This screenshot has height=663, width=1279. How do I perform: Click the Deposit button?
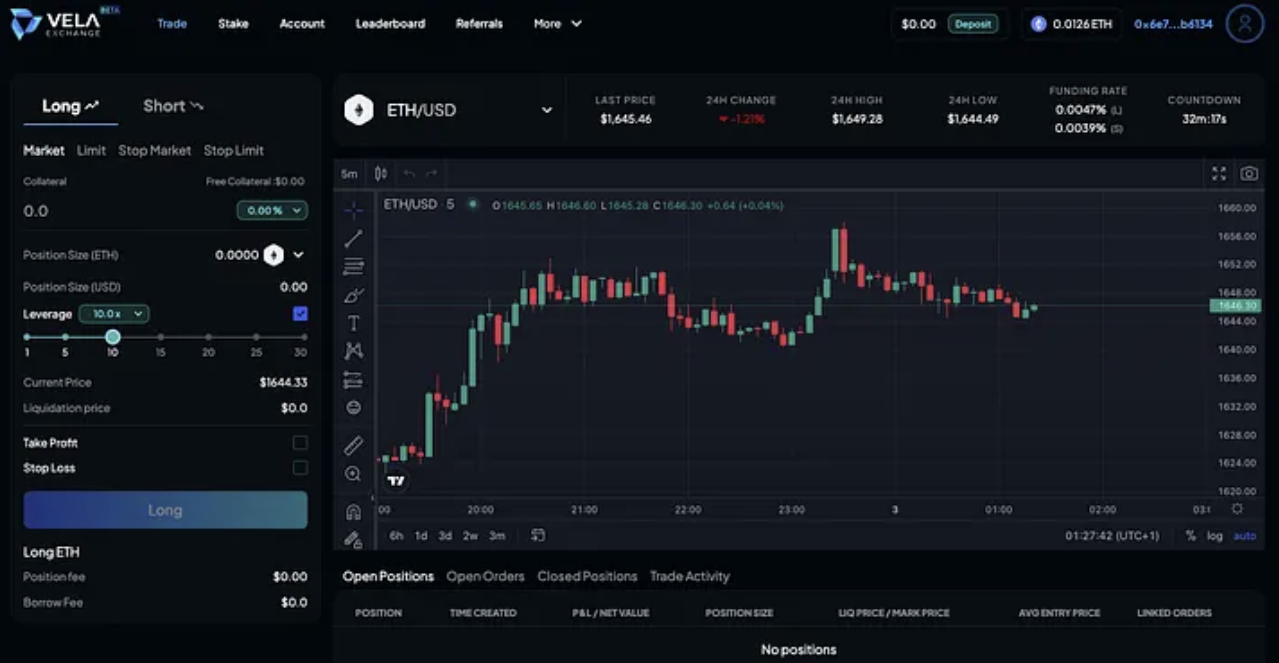click(973, 24)
